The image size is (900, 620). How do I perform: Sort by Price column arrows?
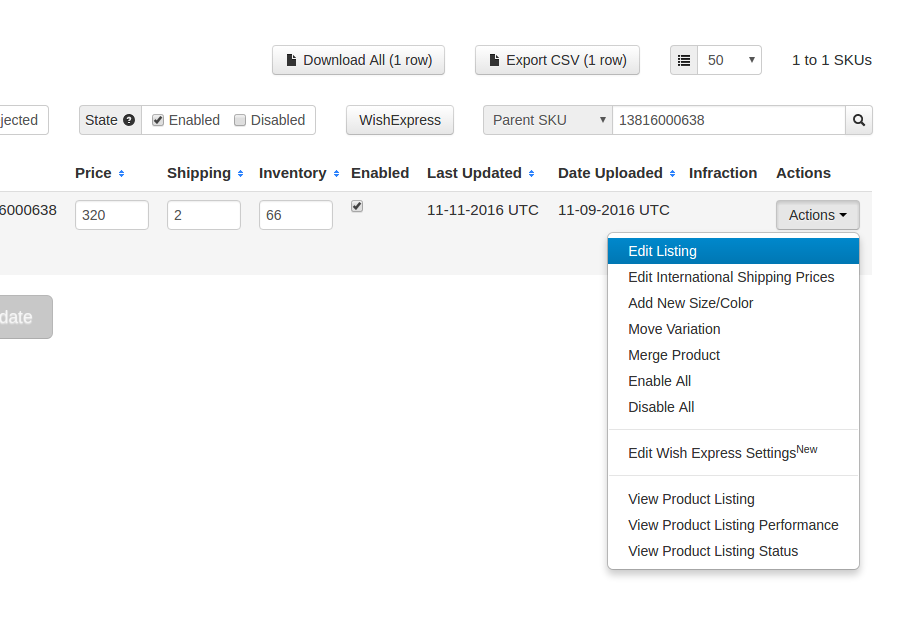pos(121,173)
